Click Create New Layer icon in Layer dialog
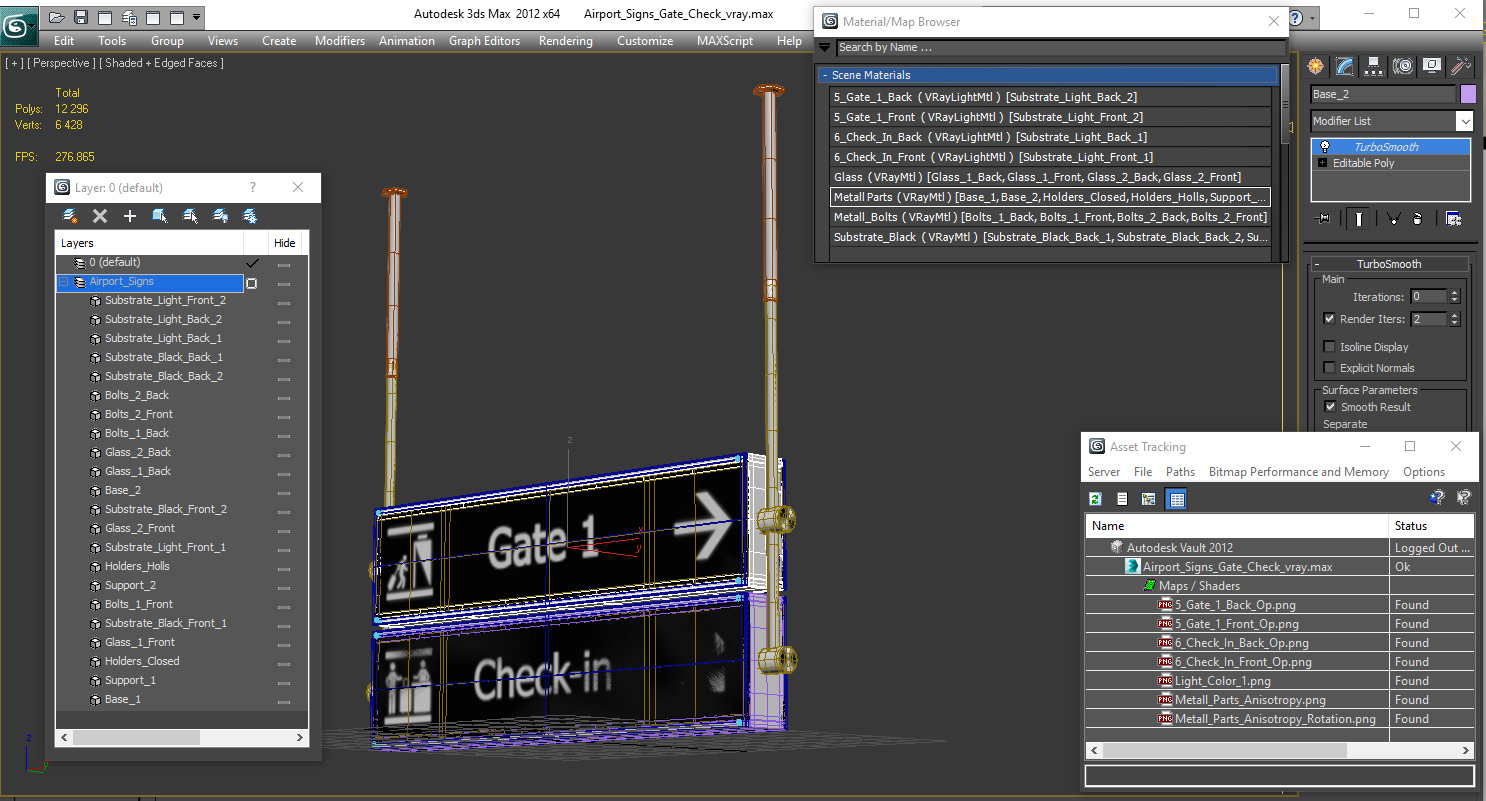 70,216
